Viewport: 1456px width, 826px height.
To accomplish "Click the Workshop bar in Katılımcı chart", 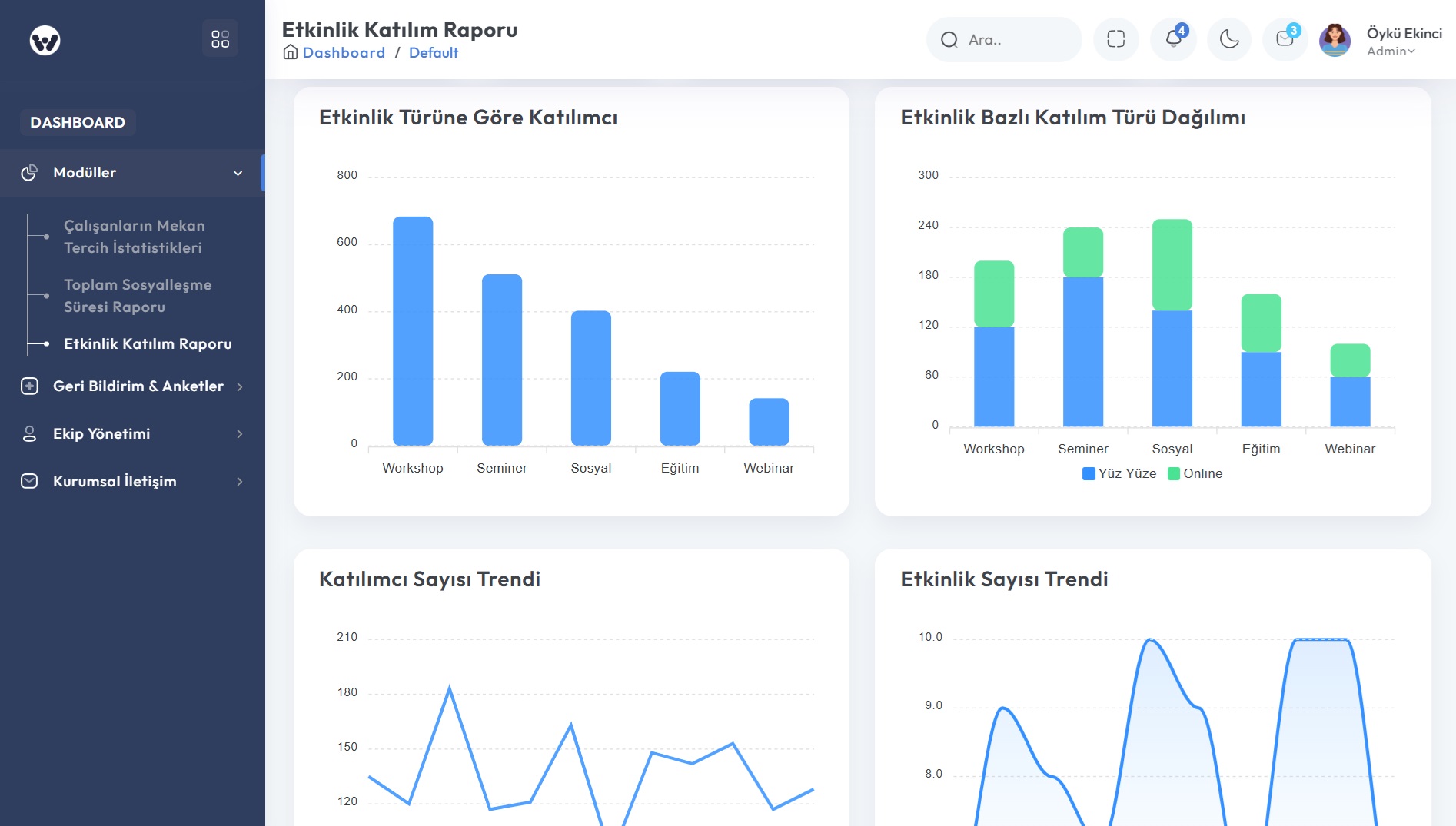I will coord(413,331).
